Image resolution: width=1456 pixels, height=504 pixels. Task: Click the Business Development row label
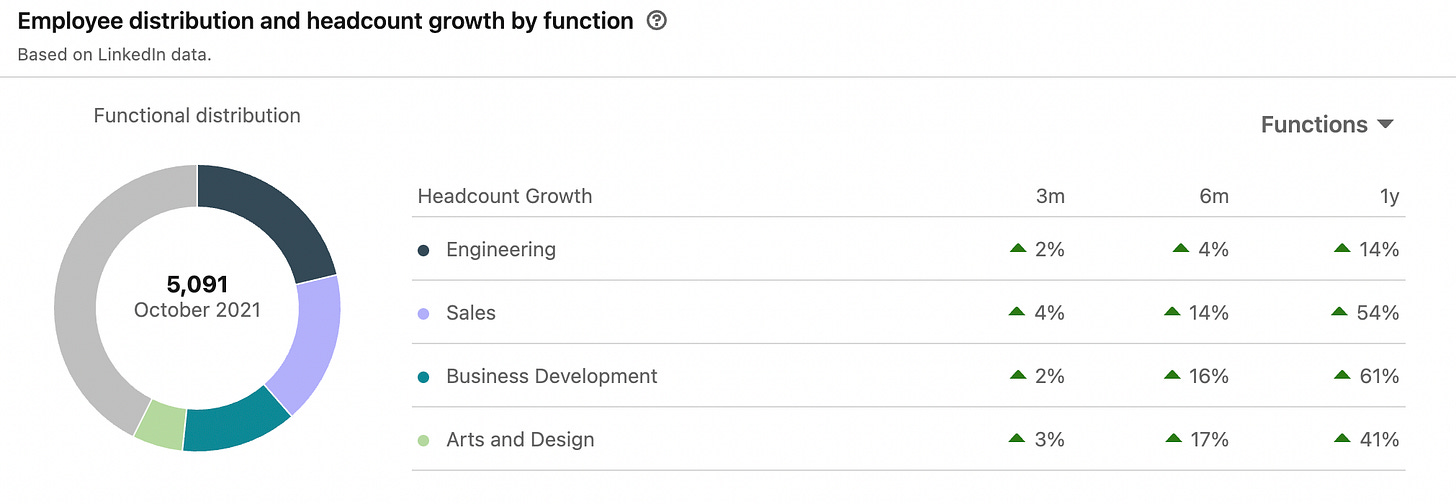(552, 377)
